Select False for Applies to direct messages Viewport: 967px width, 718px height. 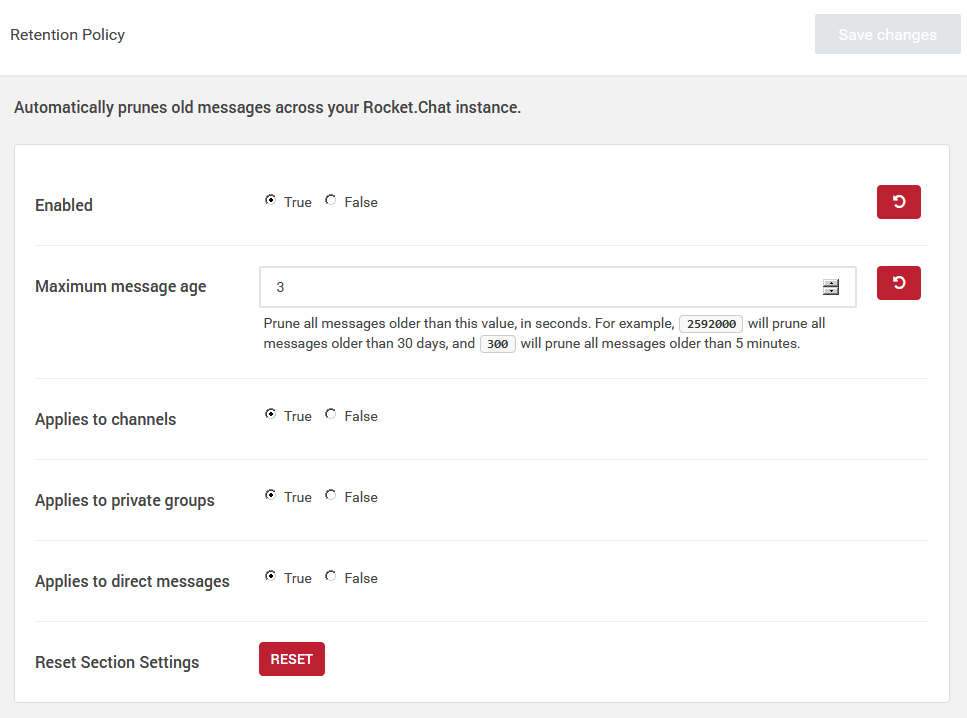tap(331, 576)
